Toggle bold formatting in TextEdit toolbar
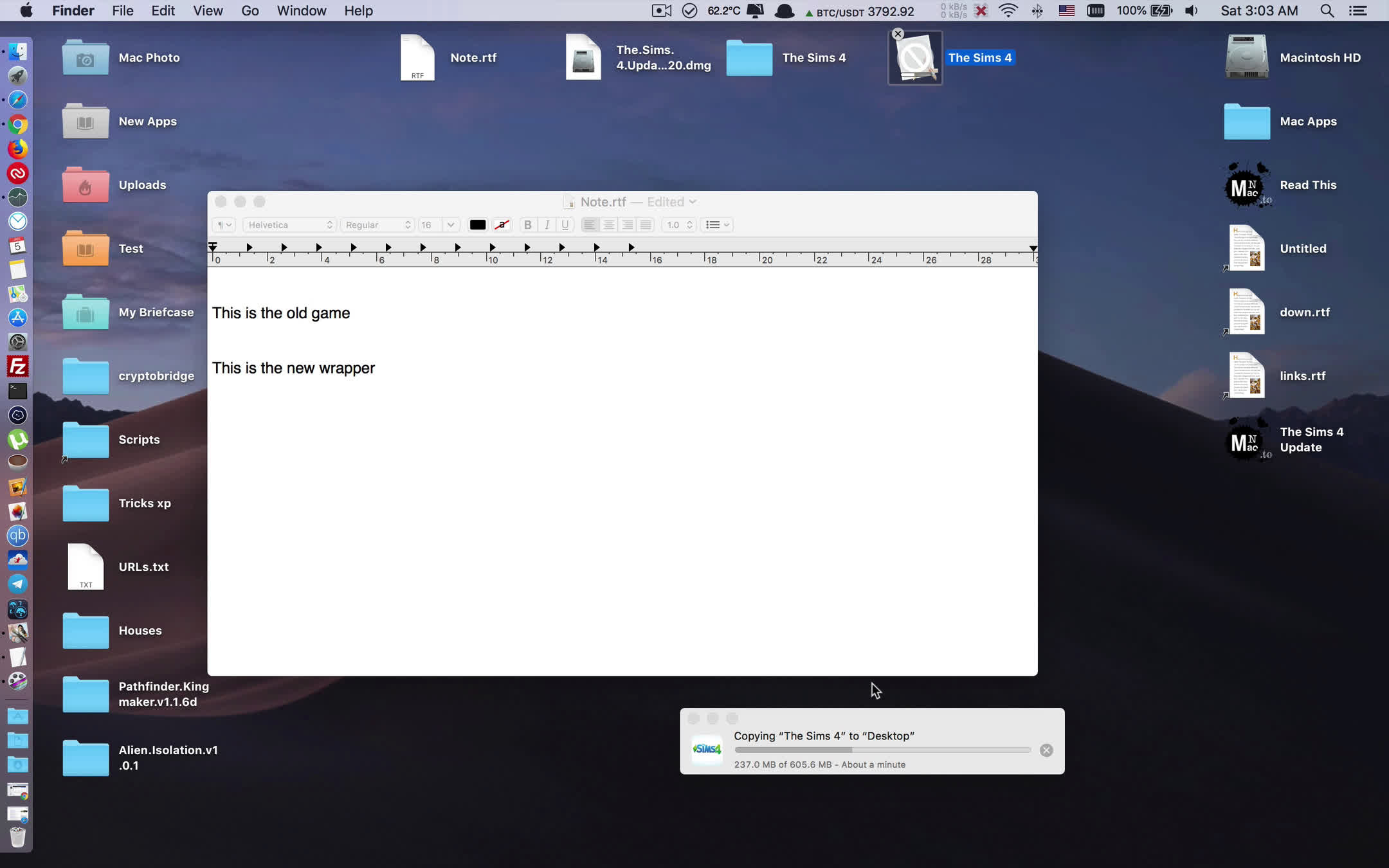The height and width of the screenshot is (868, 1389). (527, 225)
